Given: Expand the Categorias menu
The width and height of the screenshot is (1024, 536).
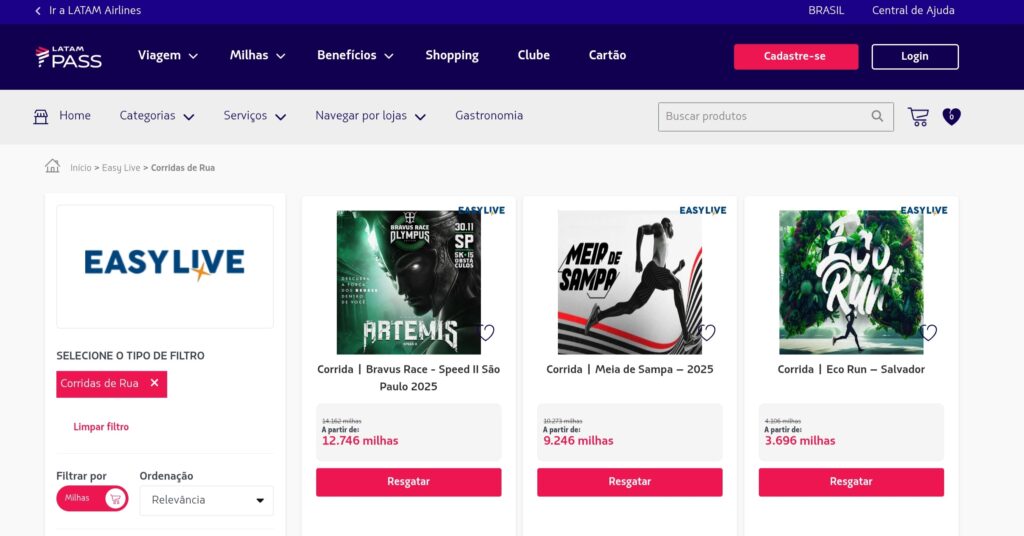Looking at the screenshot, I should tap(157, 116).
